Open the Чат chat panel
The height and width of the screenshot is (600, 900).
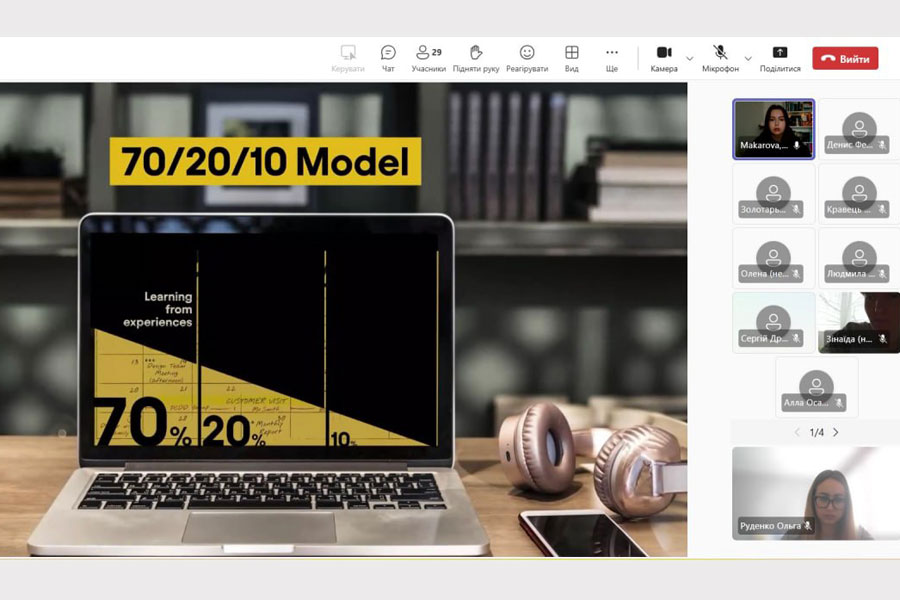[388, 59]
